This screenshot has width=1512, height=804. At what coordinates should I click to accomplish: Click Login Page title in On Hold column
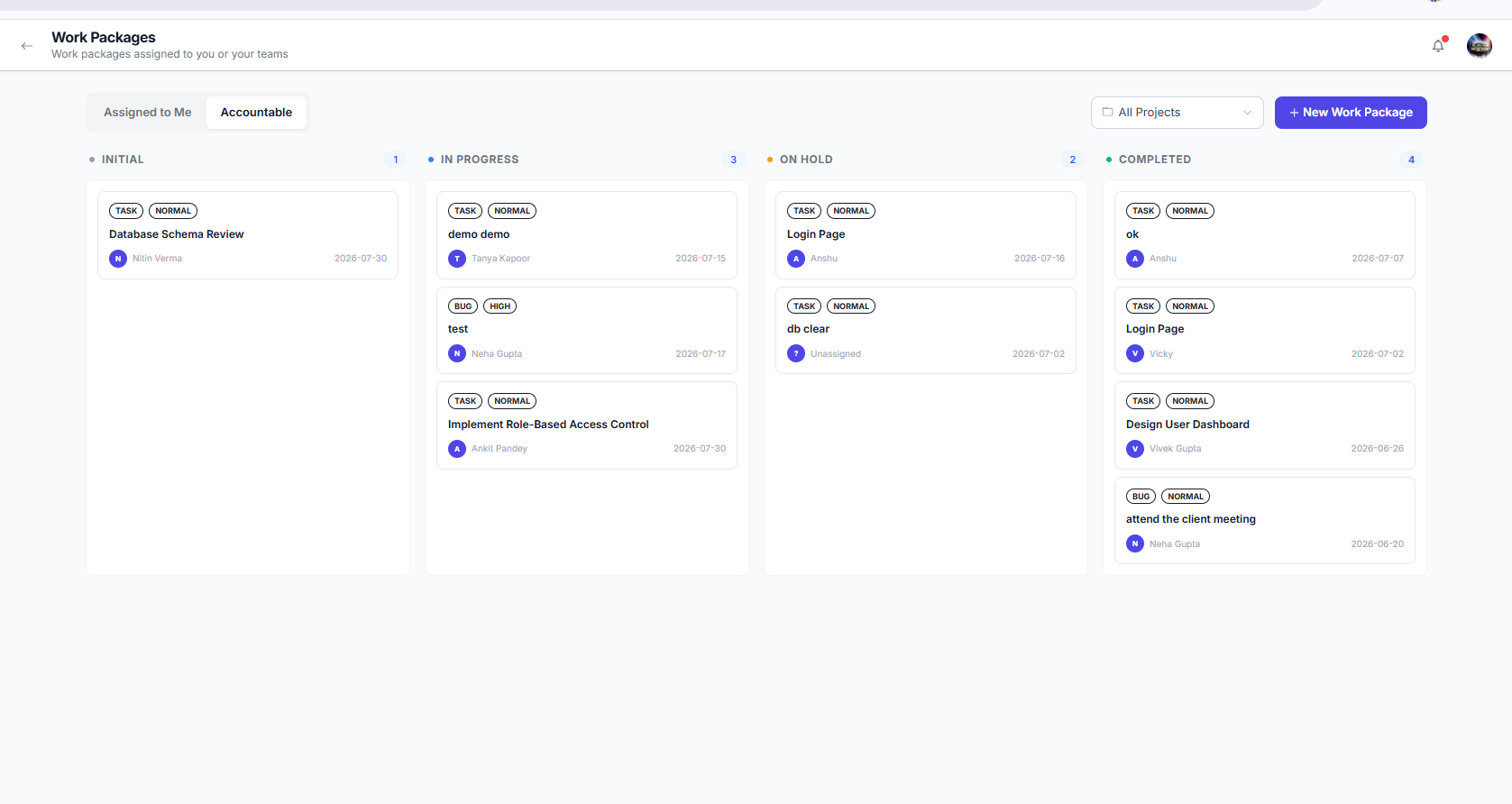tap(816, 234)
